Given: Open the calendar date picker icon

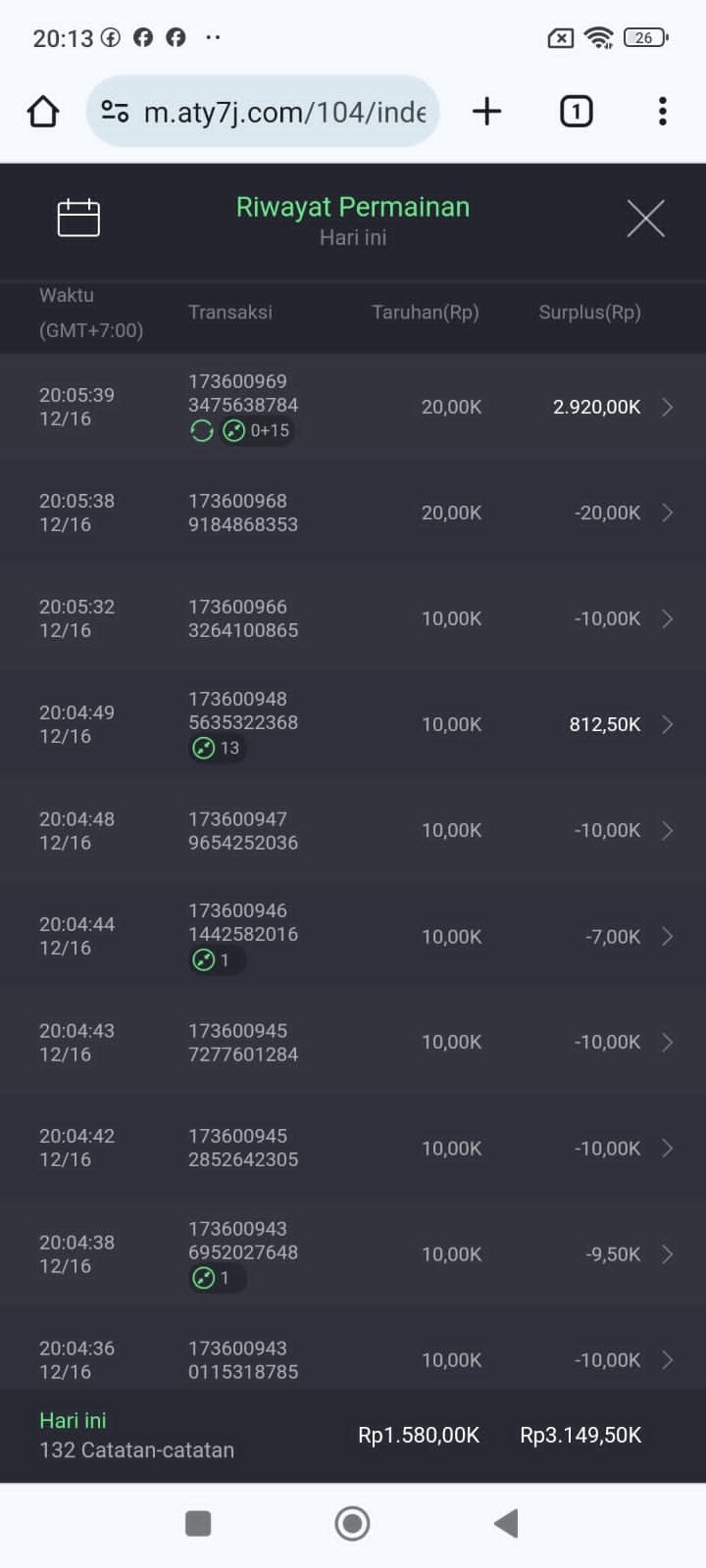Looking at the screenshot, I should [x=78, y=218].
